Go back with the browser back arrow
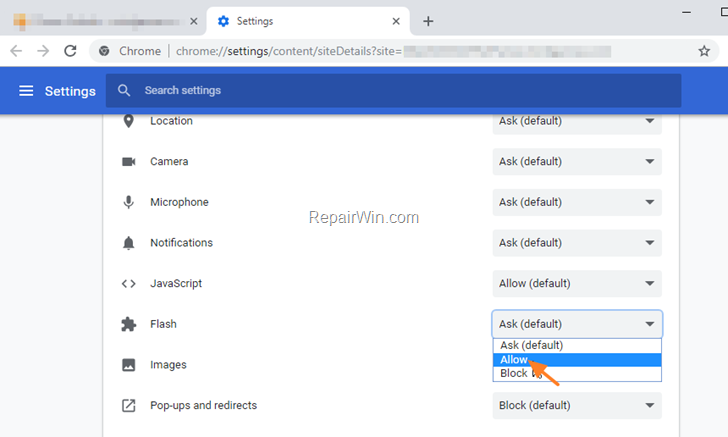 (x=16, y=51)
